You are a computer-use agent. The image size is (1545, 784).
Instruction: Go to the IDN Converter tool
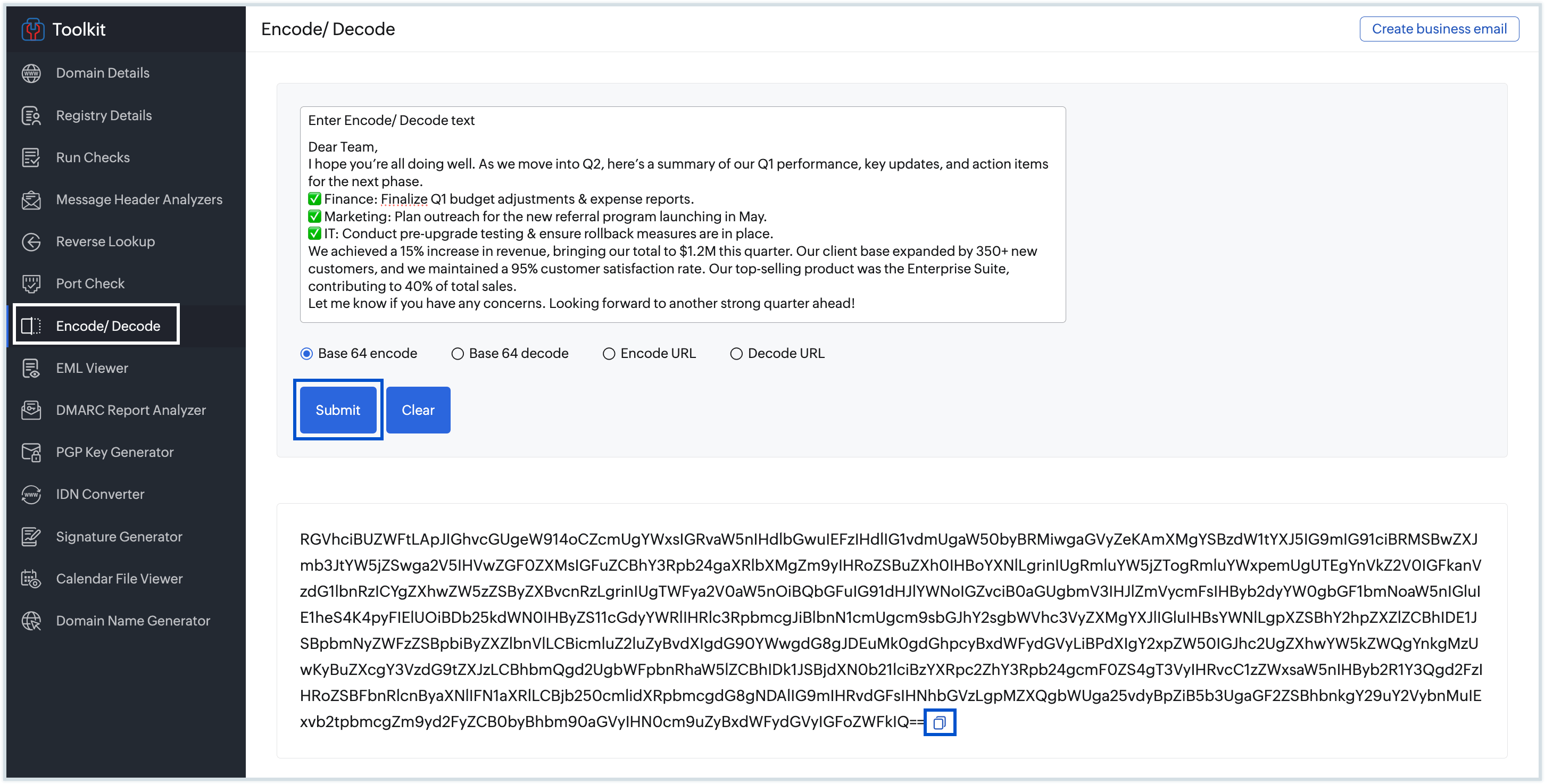(100, 495)
